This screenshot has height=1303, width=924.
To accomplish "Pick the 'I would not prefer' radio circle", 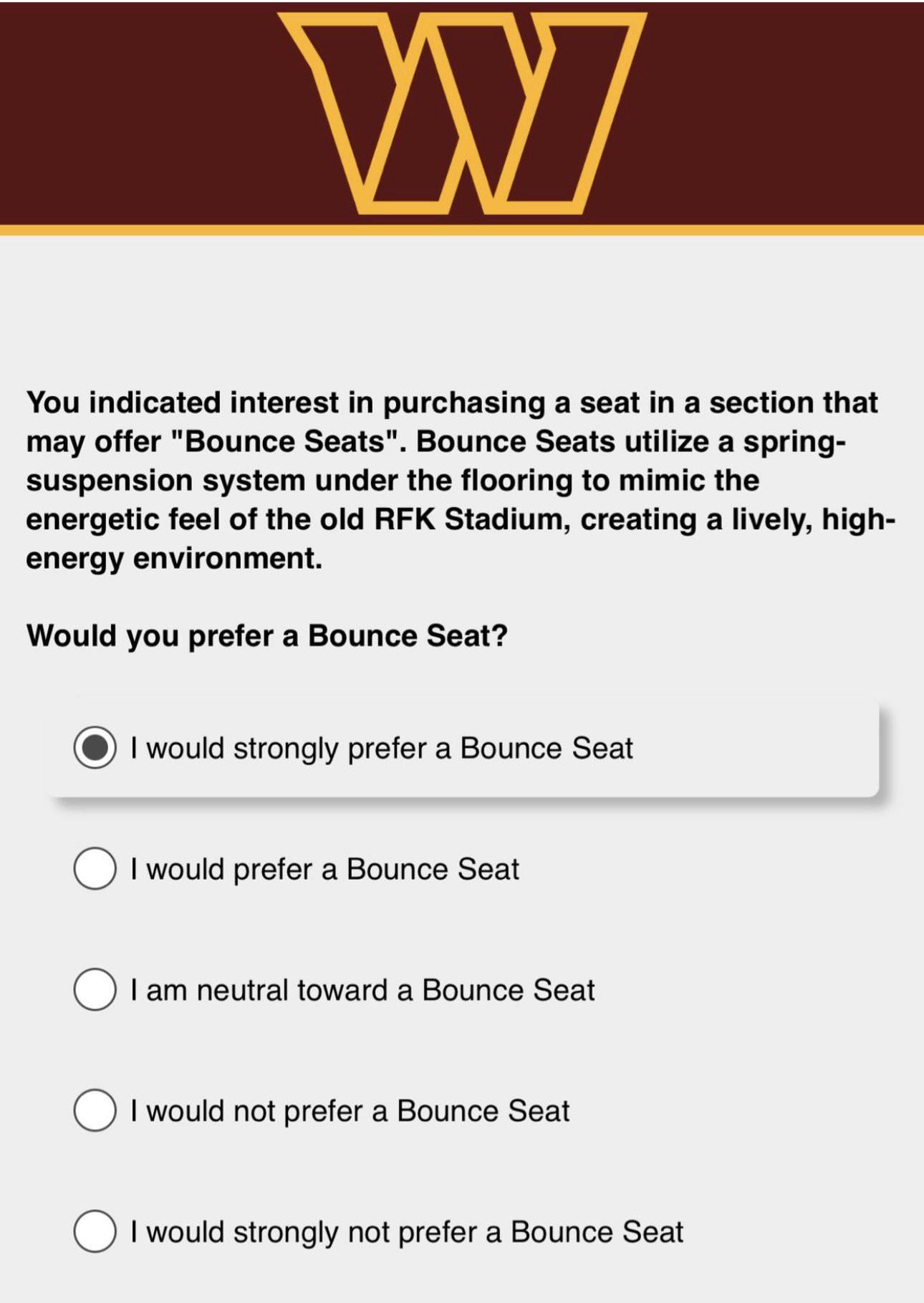I will (95, 1111).
